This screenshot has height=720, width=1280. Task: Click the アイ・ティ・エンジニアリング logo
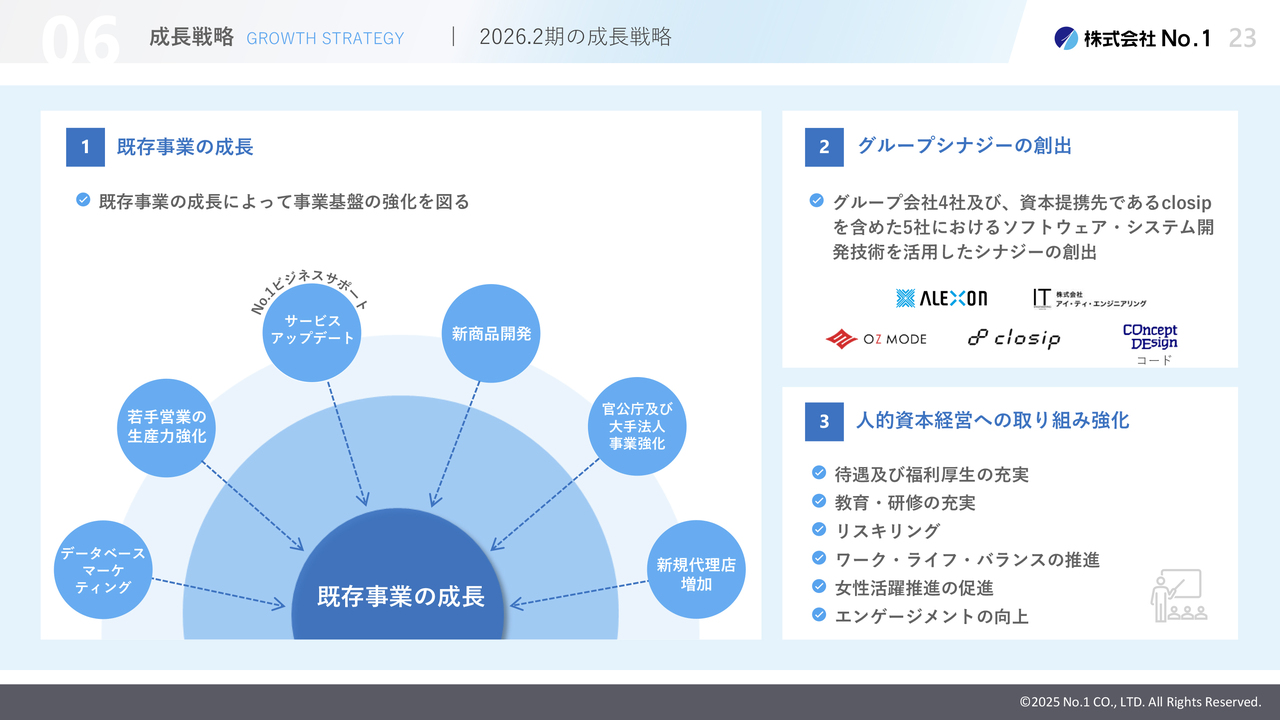(x=1090, y=298)
